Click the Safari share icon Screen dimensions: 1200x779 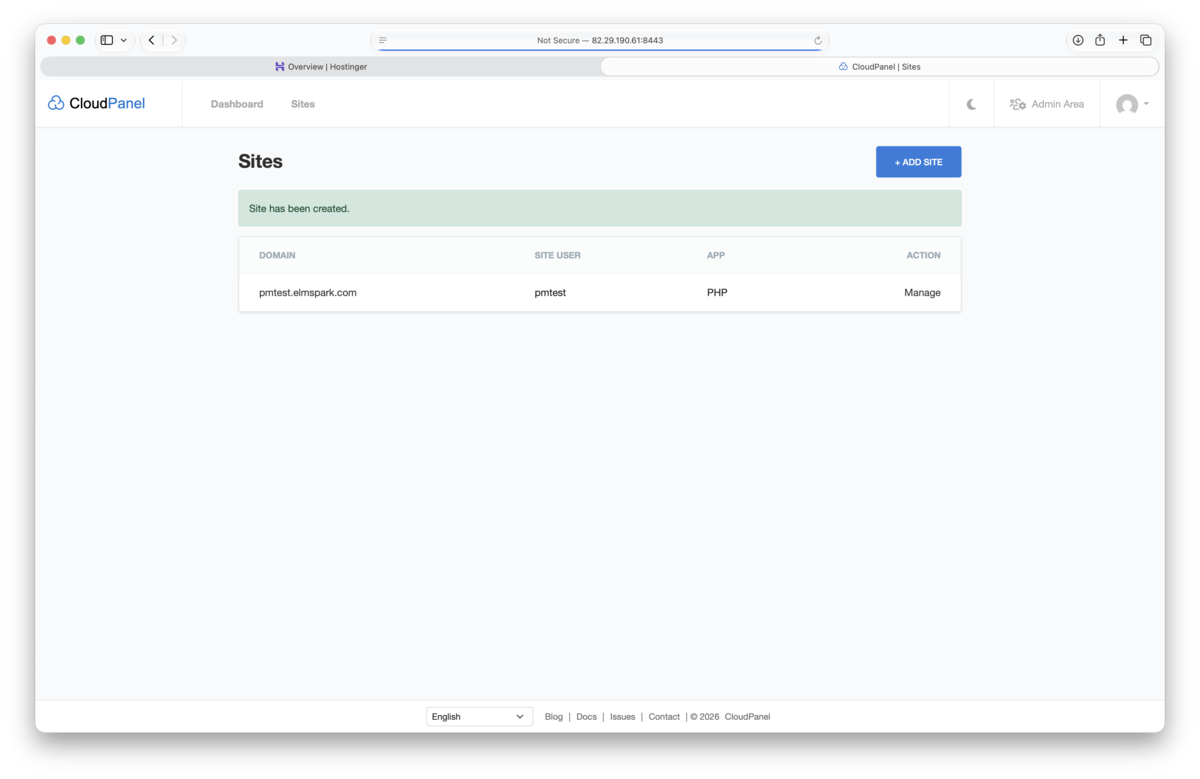1100,40
